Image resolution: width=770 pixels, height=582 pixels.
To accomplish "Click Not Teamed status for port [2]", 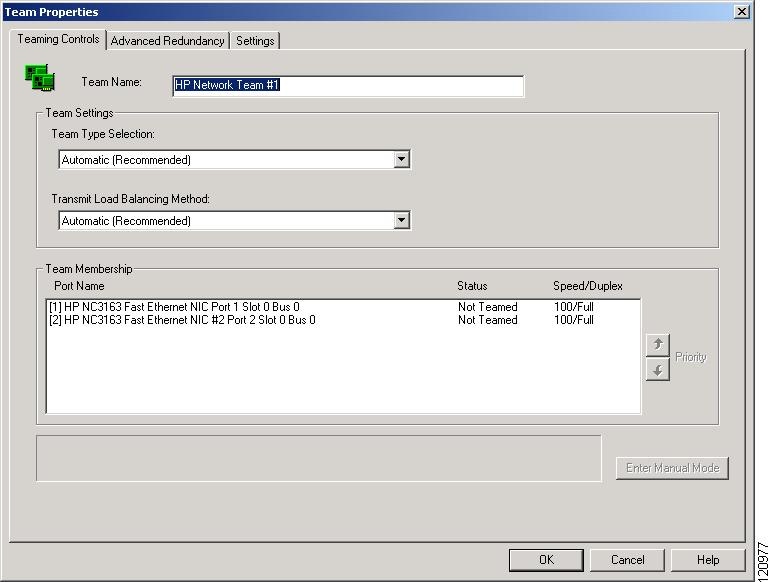I will pyautogui.click(x=488, y=320).
